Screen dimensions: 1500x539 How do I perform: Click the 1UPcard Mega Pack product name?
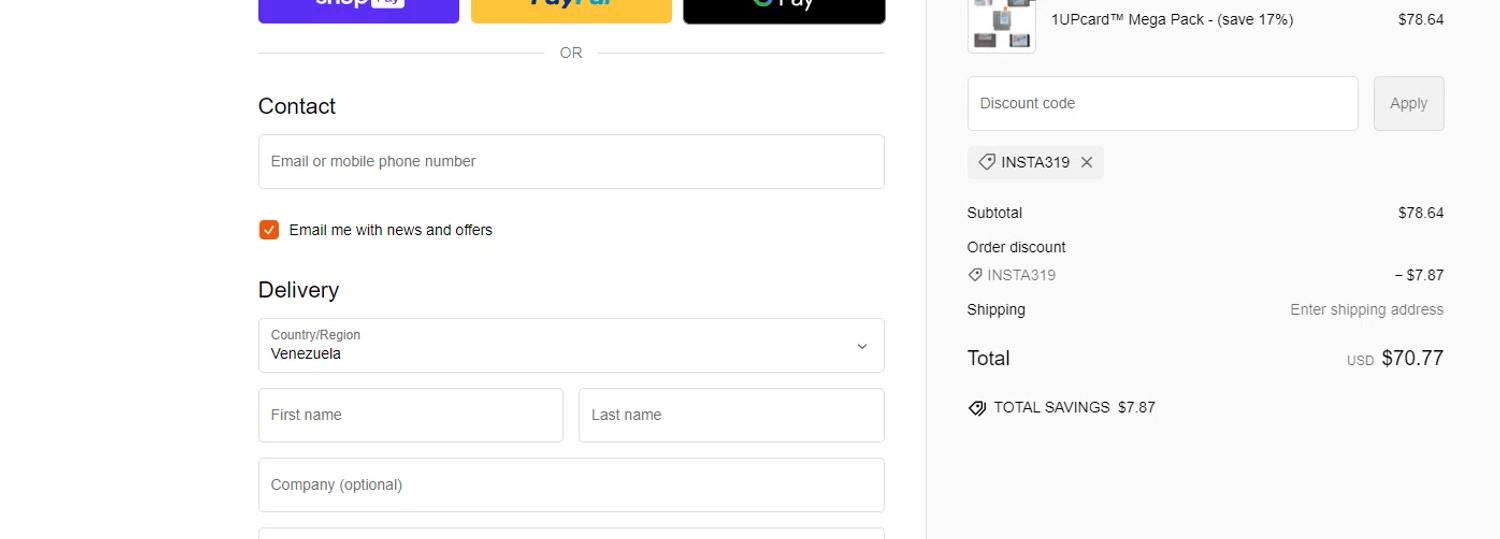(1172, 19)
